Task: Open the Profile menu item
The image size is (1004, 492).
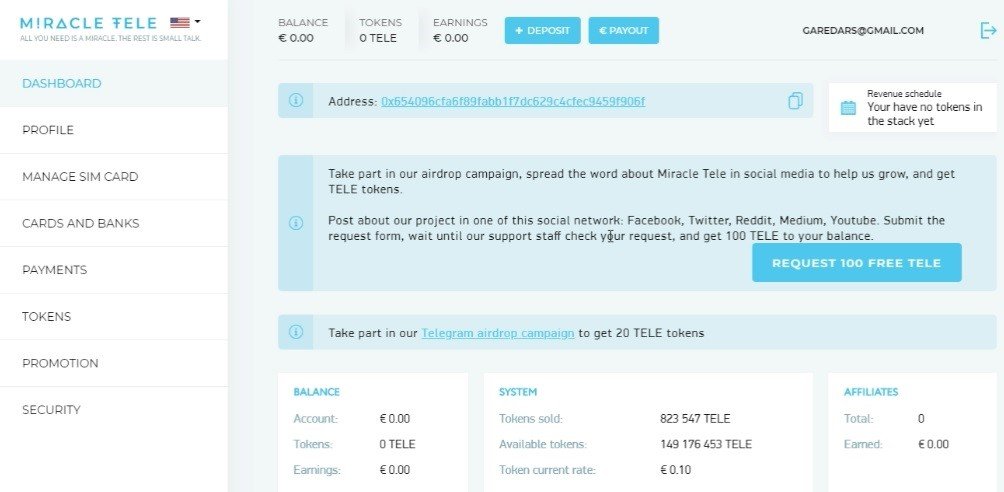Action: pos(113,130)
